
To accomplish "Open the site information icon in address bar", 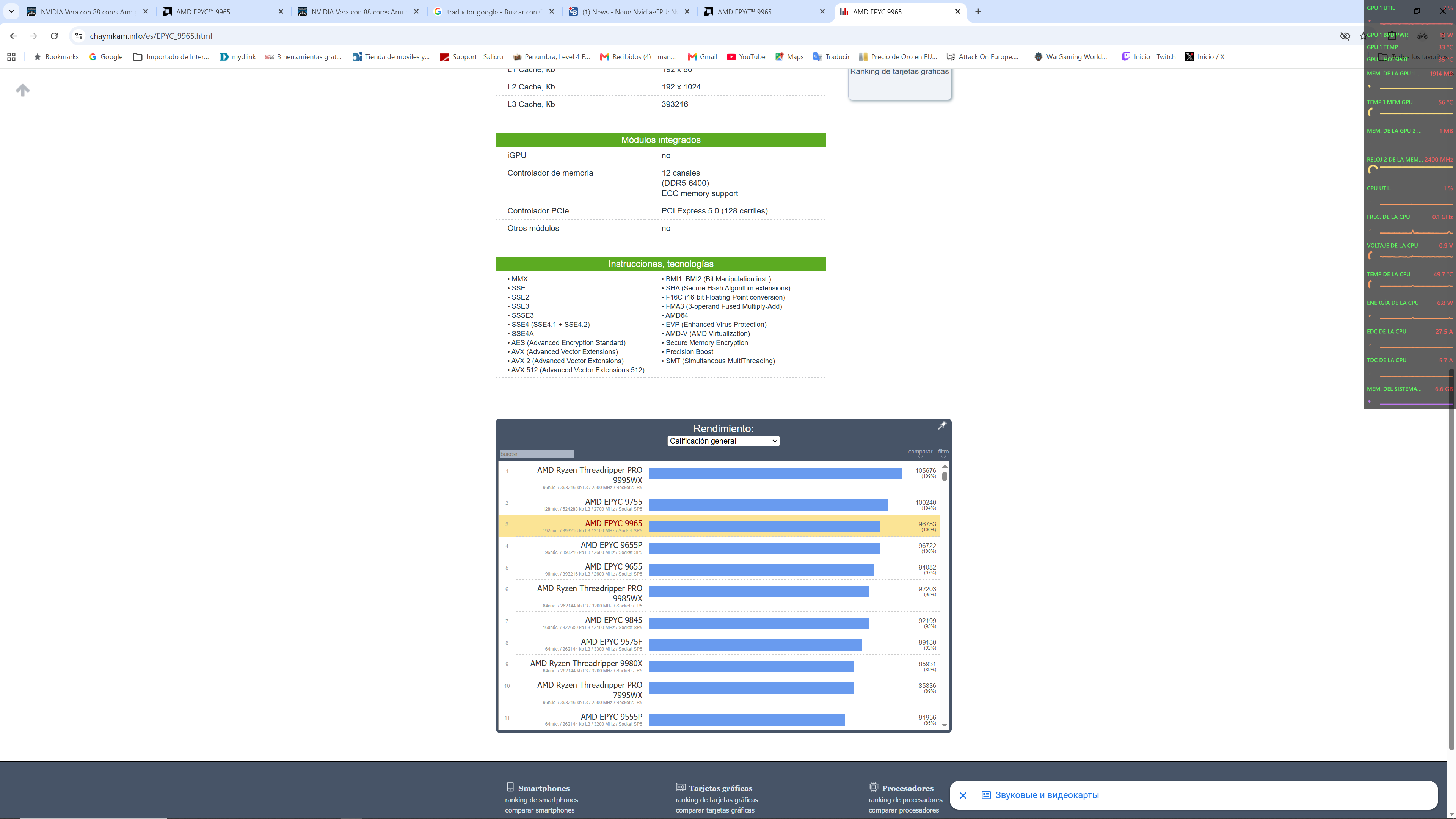I will click(78, 36).
